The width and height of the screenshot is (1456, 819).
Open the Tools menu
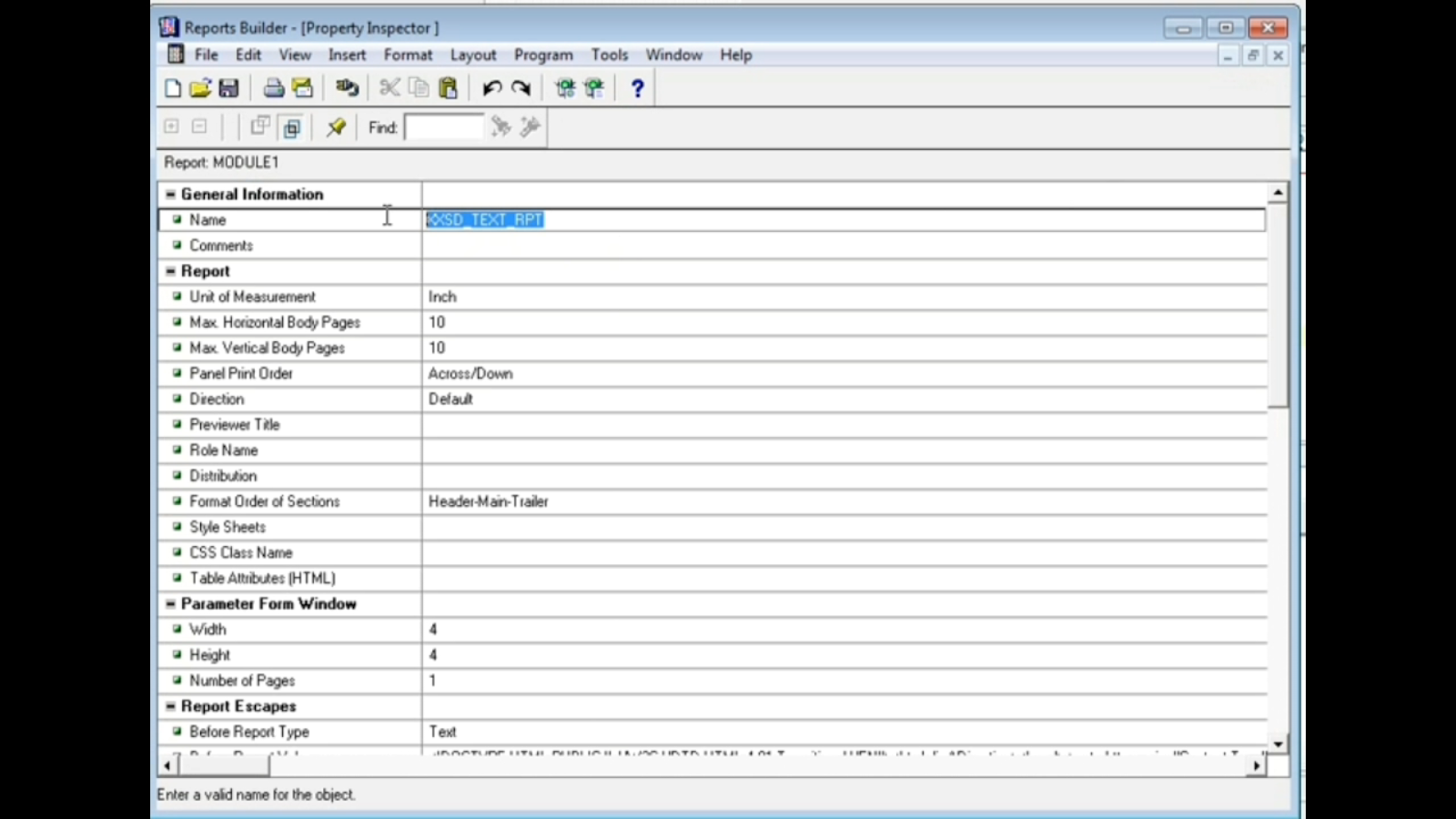point(610,55)
